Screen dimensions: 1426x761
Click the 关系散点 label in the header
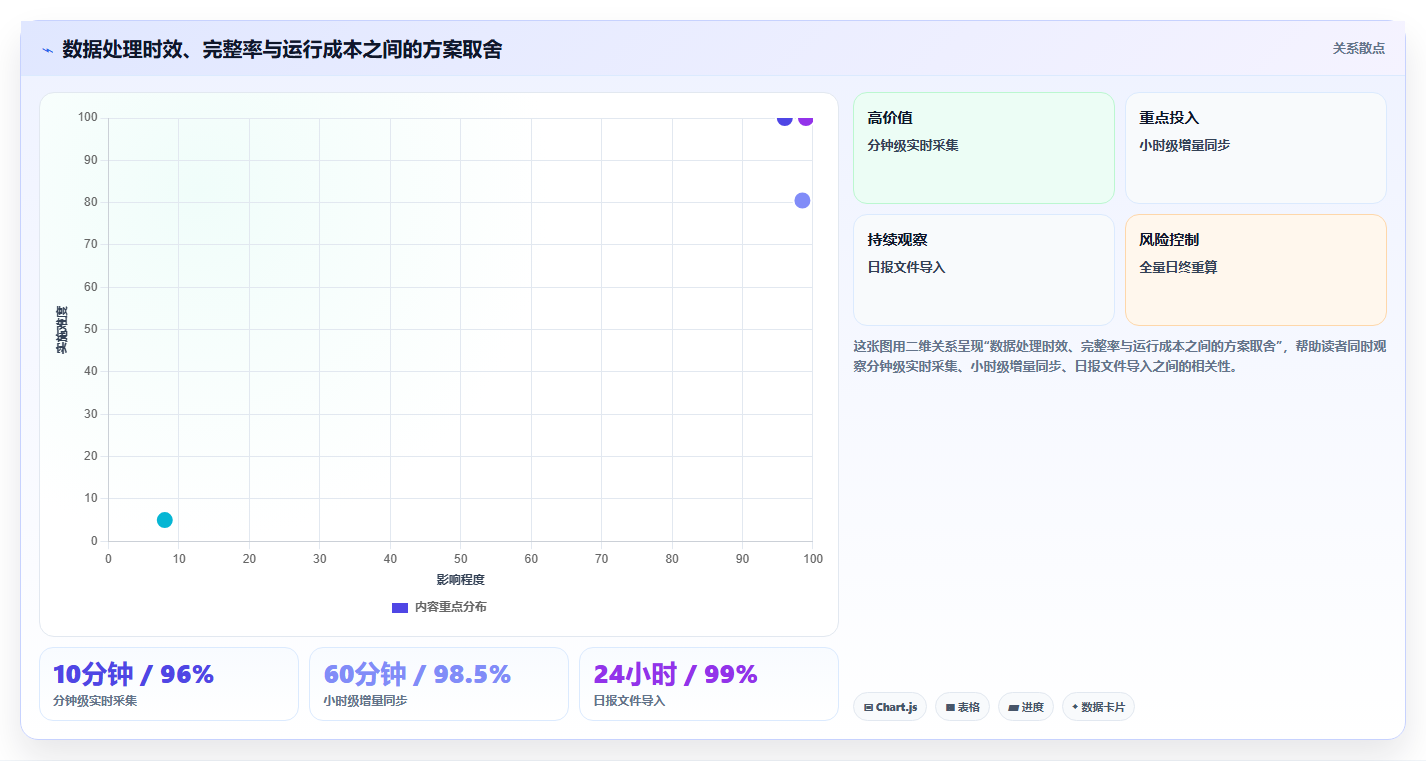(1359, 48)
